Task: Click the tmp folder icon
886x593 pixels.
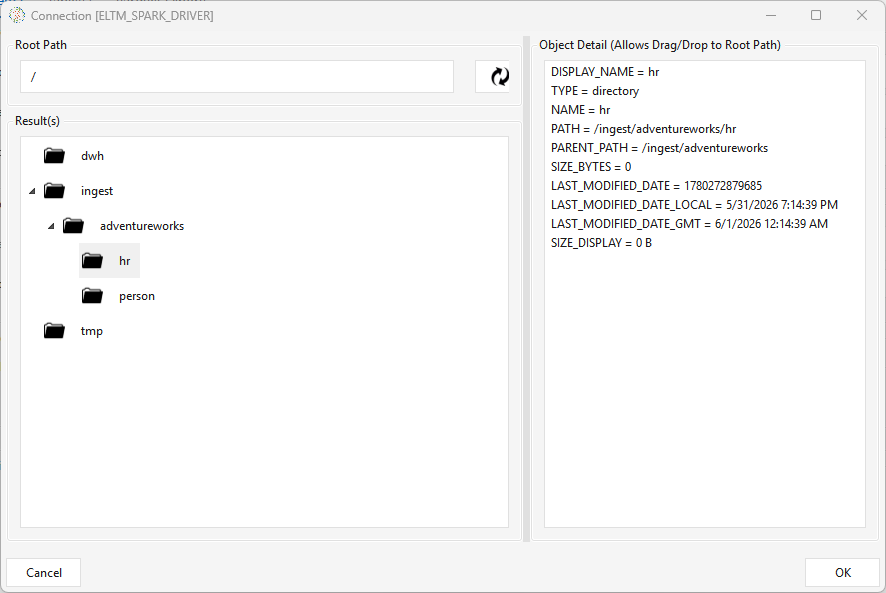Action: click(54, 331)
